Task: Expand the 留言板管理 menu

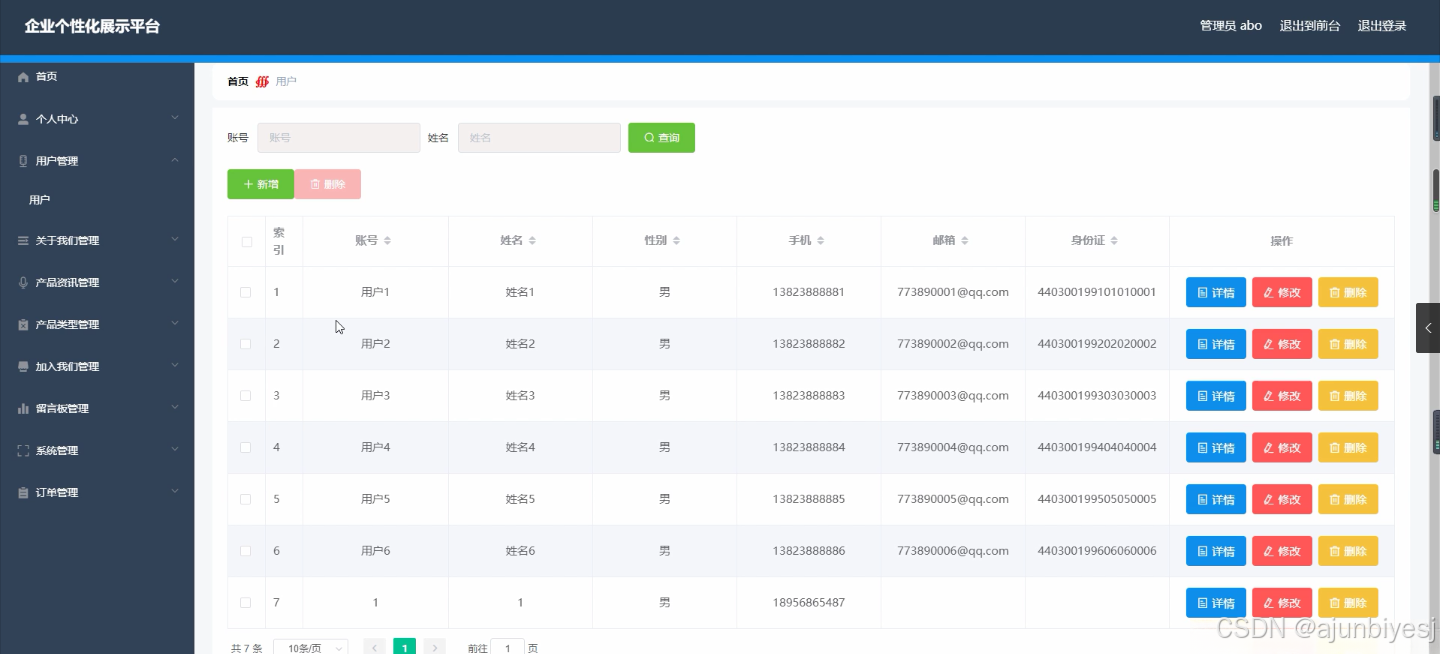Action: 175,408
